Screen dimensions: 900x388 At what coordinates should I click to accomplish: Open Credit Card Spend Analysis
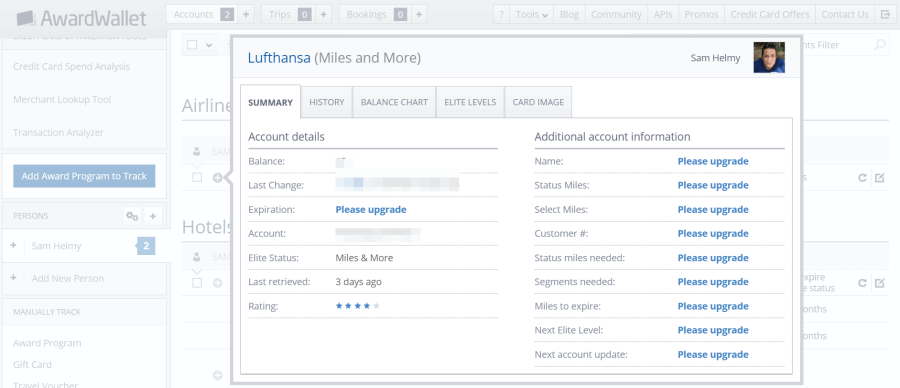pyautogui.click(x=72, y=67)
